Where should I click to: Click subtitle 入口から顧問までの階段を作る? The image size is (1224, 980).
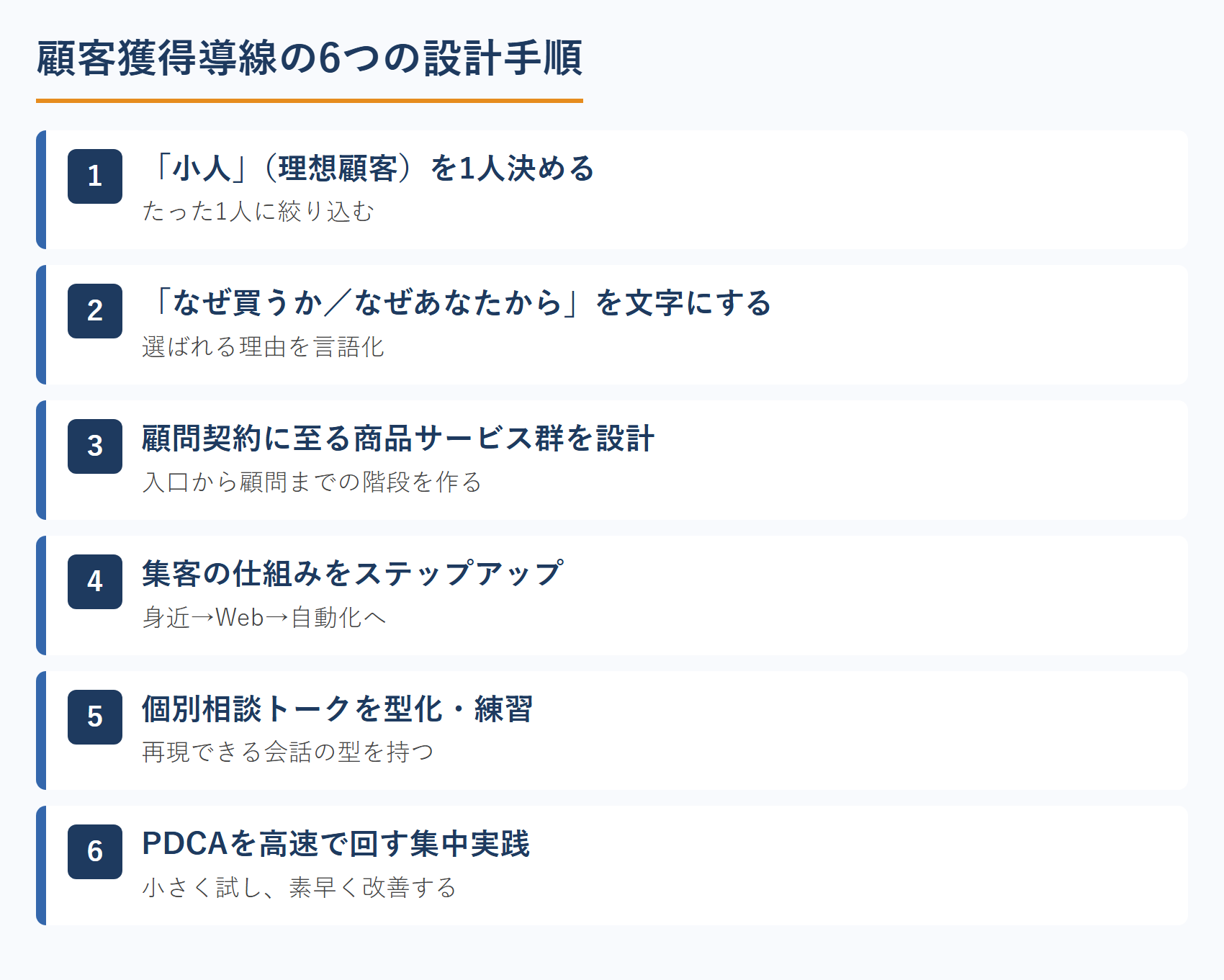[x=312, y=482]
